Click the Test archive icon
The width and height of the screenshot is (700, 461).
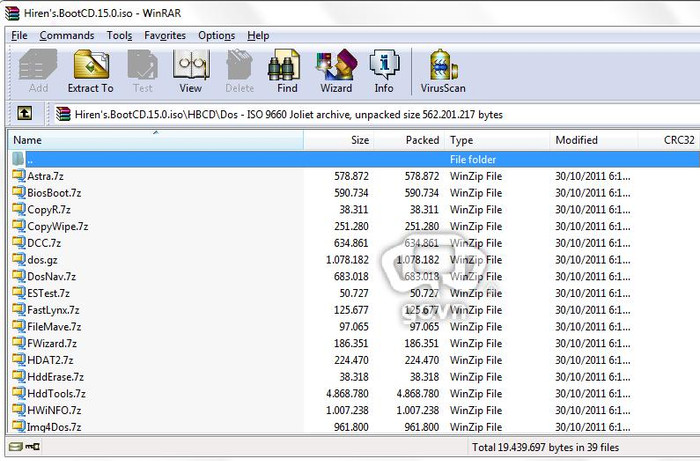click(143, 72)
